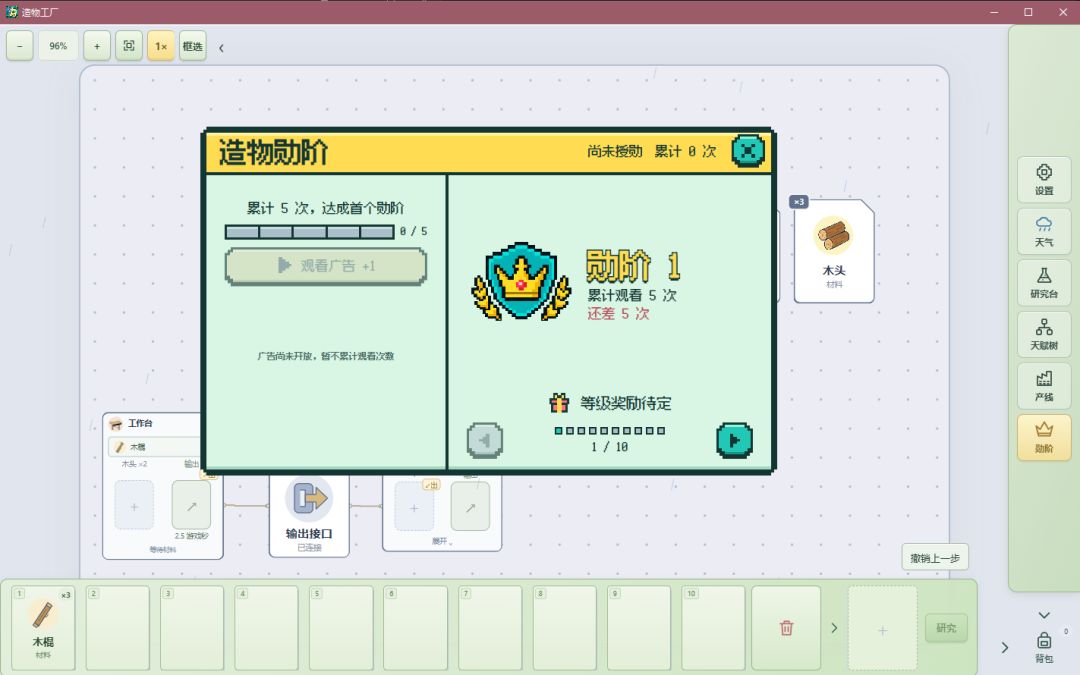1080x675 pixels.
Task: Click the 输出接口 output port node
Action: 309,515
